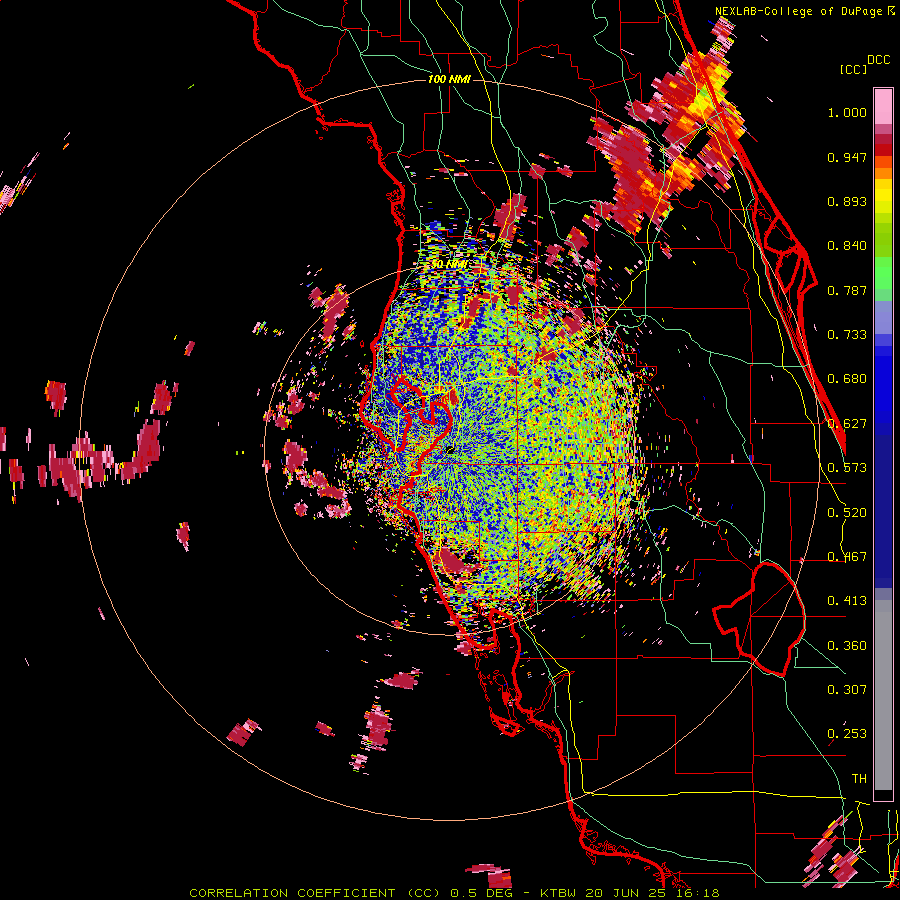The image size is (900, 900).
Task: Click the 0.680 color scale value
Action: 847,379
